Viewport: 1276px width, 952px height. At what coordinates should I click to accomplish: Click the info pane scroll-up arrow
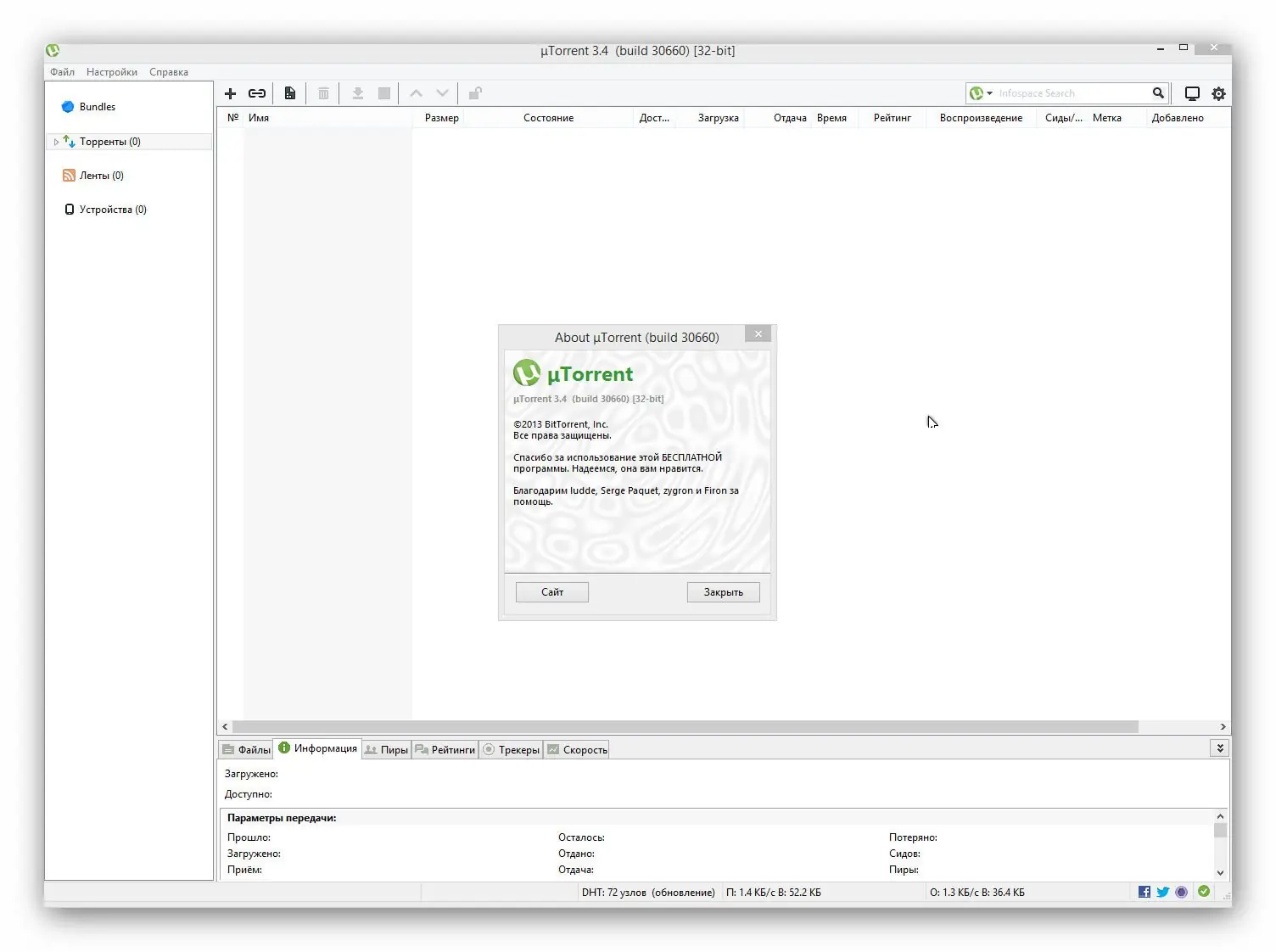(1220, 816)
